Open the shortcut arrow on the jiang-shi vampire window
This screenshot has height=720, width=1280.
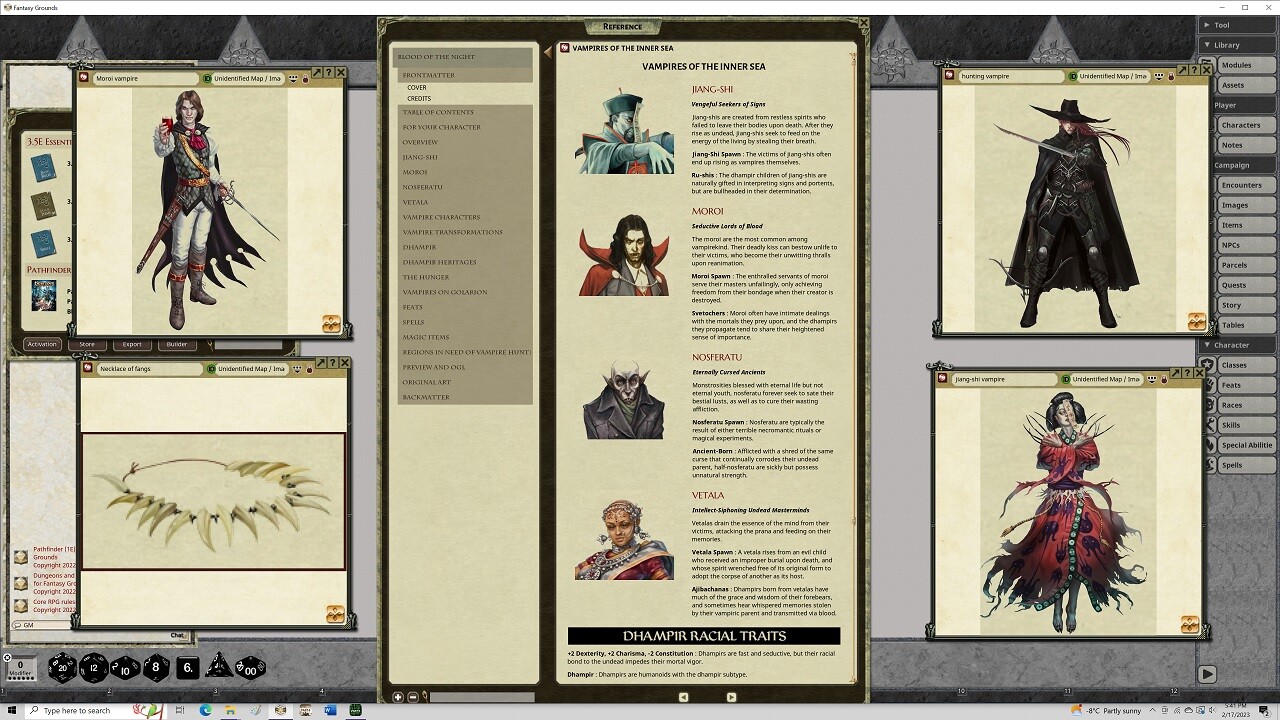(x=1177, y=373)
